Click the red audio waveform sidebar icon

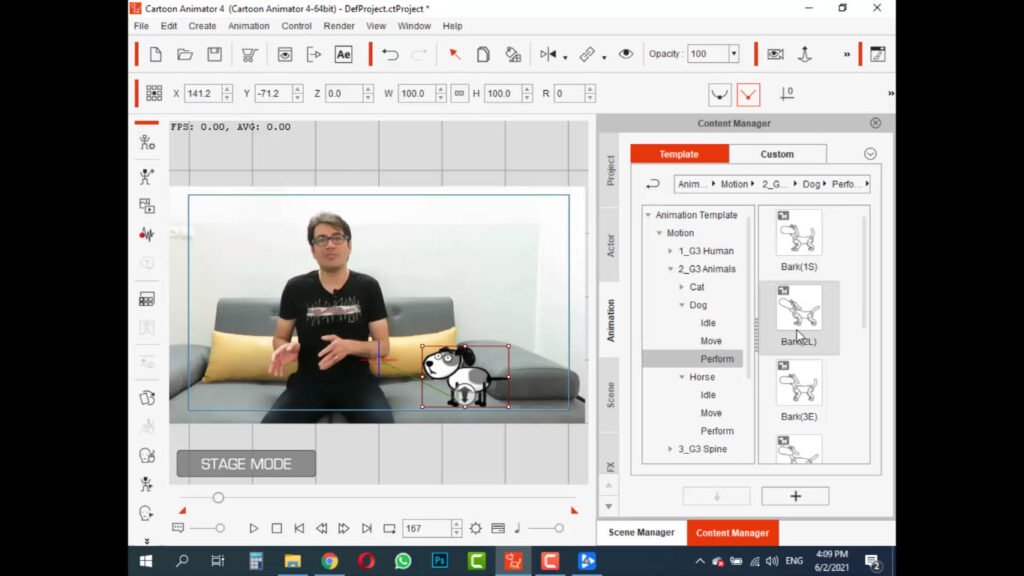pyautogui.click(x=147, y=234)
